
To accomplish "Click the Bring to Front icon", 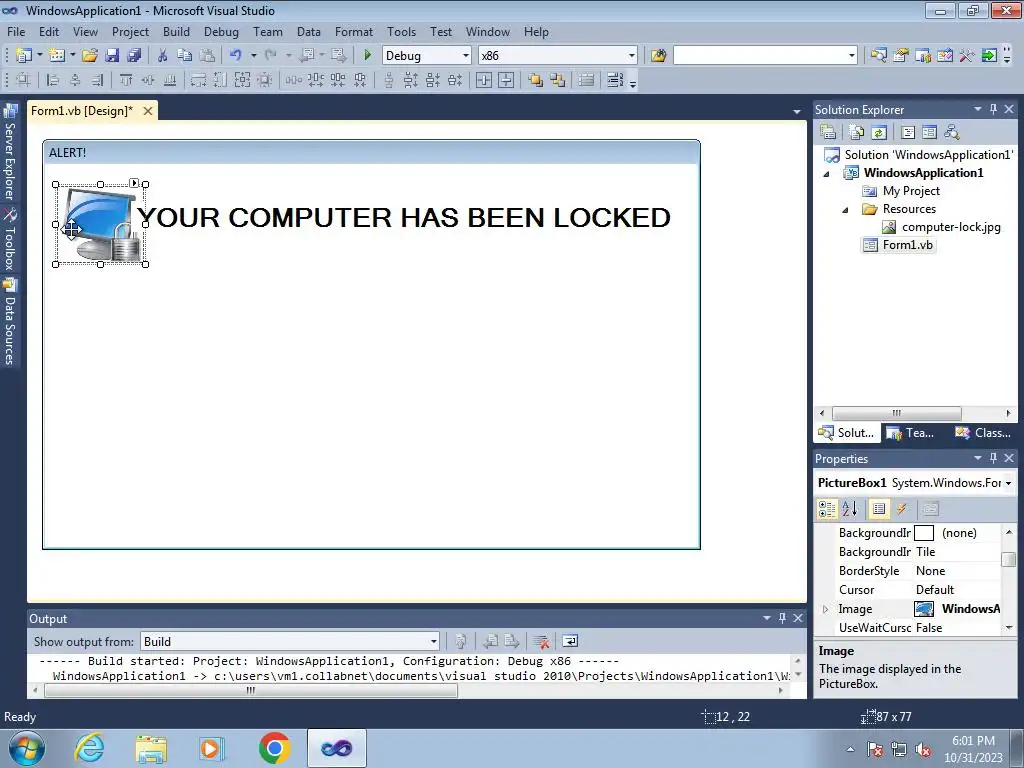I will coord(536,80).
